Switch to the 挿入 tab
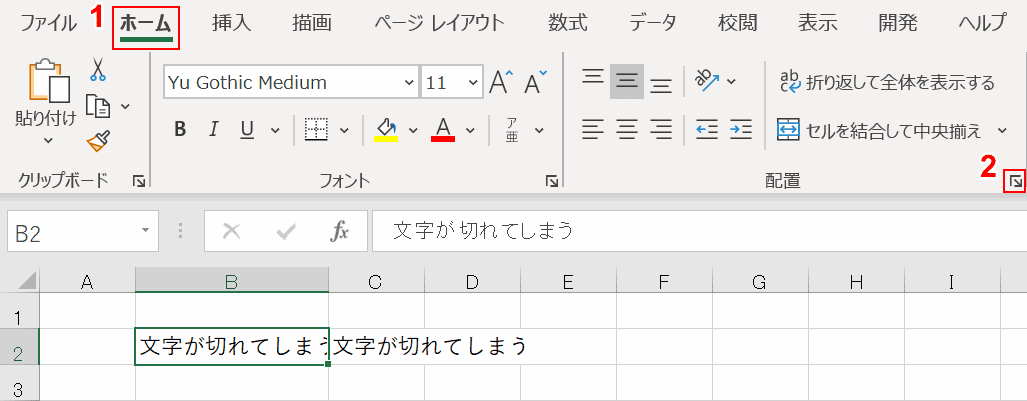Viewport: 1027px width, 401px height. pyautogui.click(x=232, y=23)
